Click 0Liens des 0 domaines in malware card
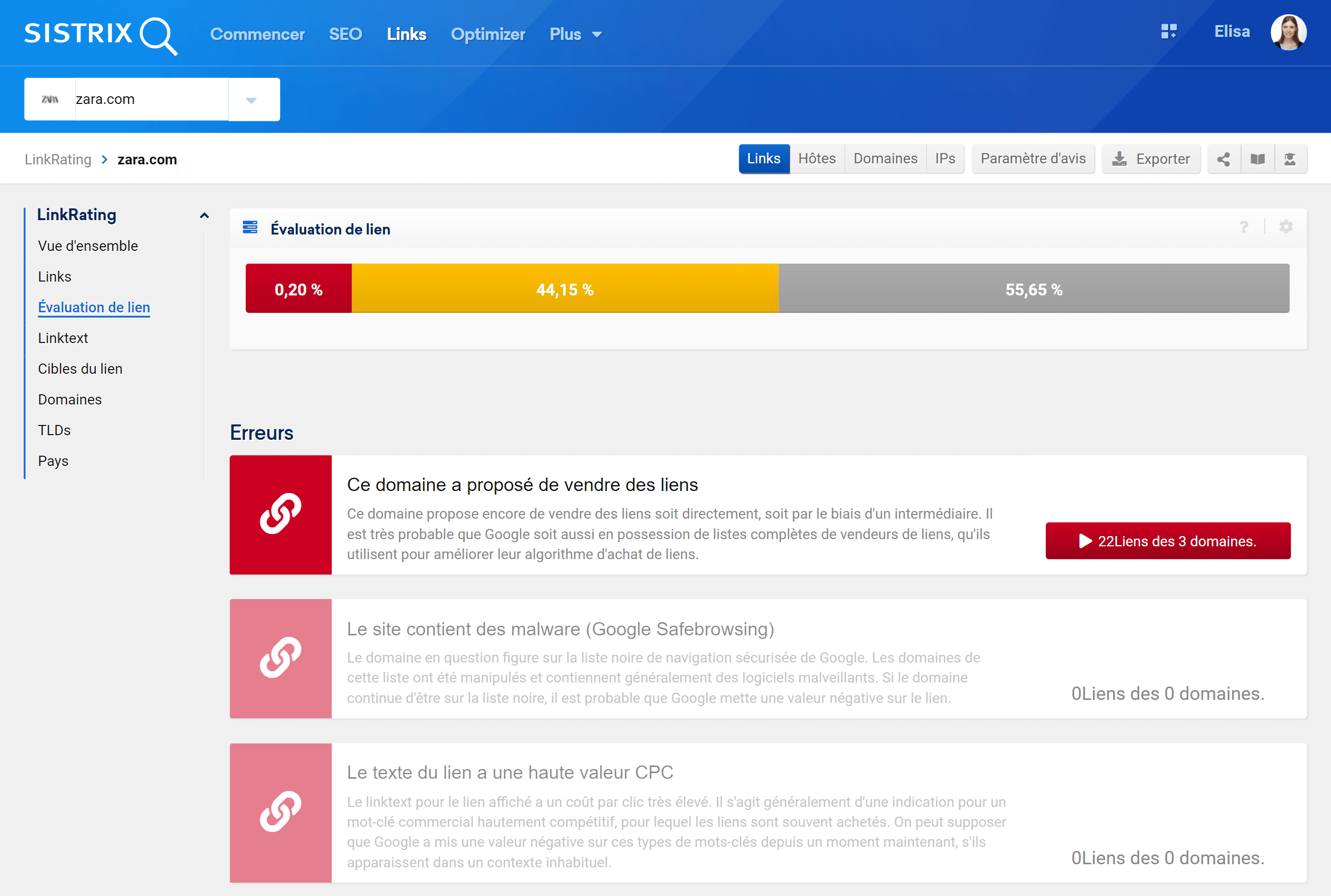Image resolution: width=1331 pixels, height=896 pixels. (x=1168, y=693)
